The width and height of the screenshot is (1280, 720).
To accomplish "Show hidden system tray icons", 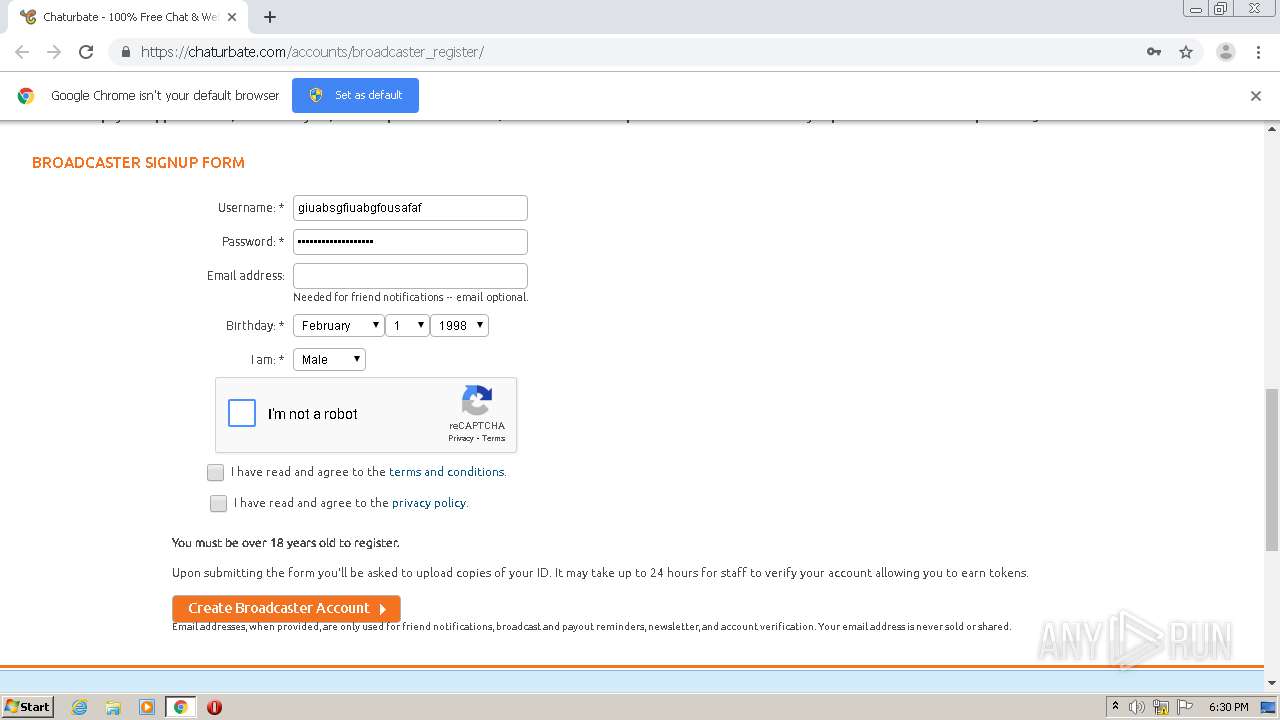I will (1115, 707).
